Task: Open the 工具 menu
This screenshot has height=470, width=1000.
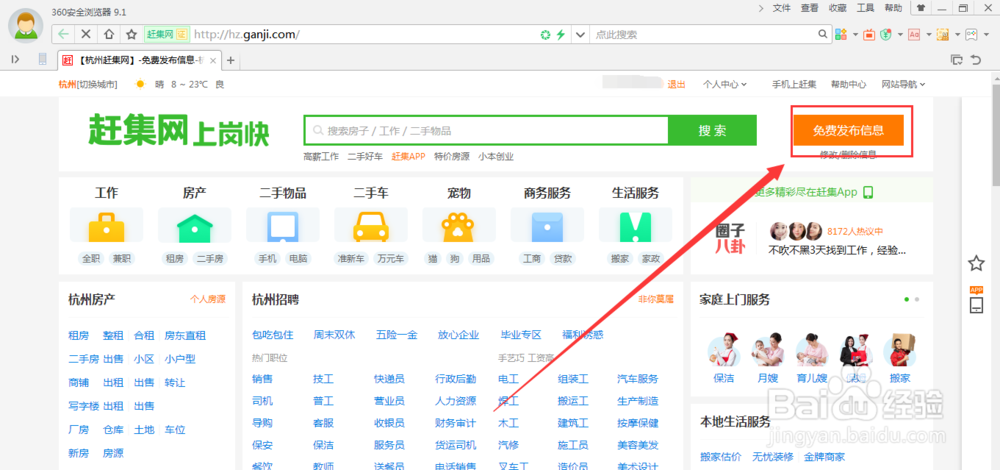Action: pos(865,8)
